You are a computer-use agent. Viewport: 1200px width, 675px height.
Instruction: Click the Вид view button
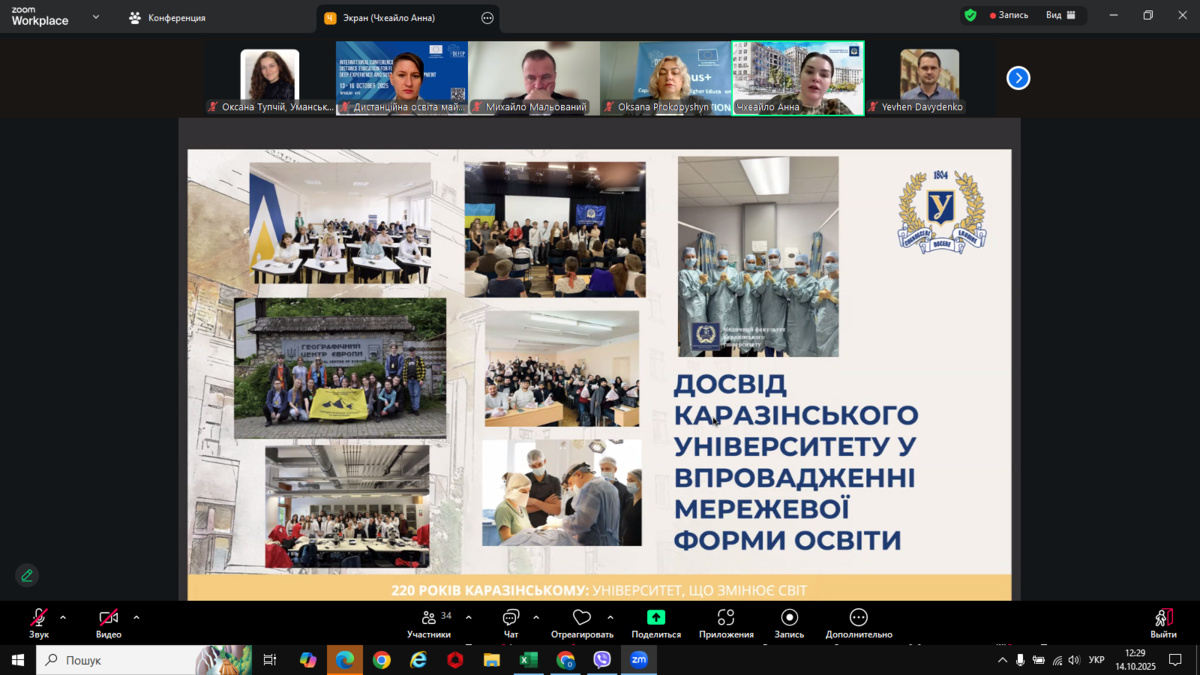(x=1060, y=16)
